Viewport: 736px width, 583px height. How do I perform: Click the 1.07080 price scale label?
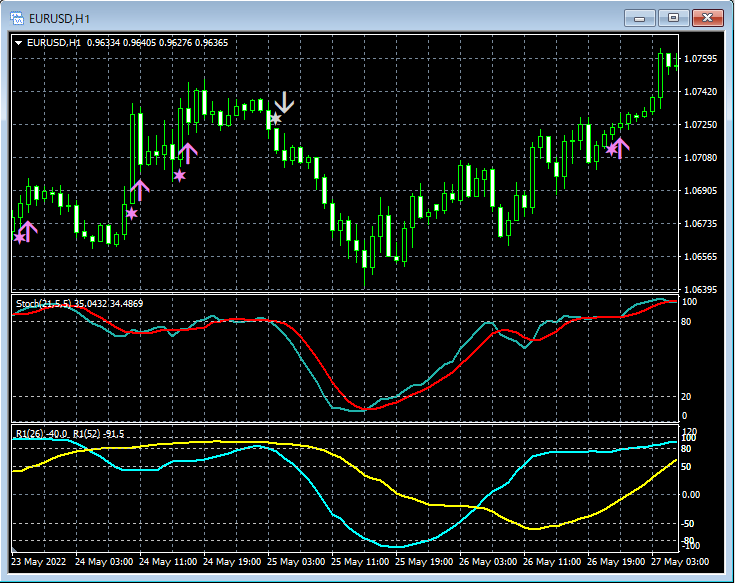(701, 157)
